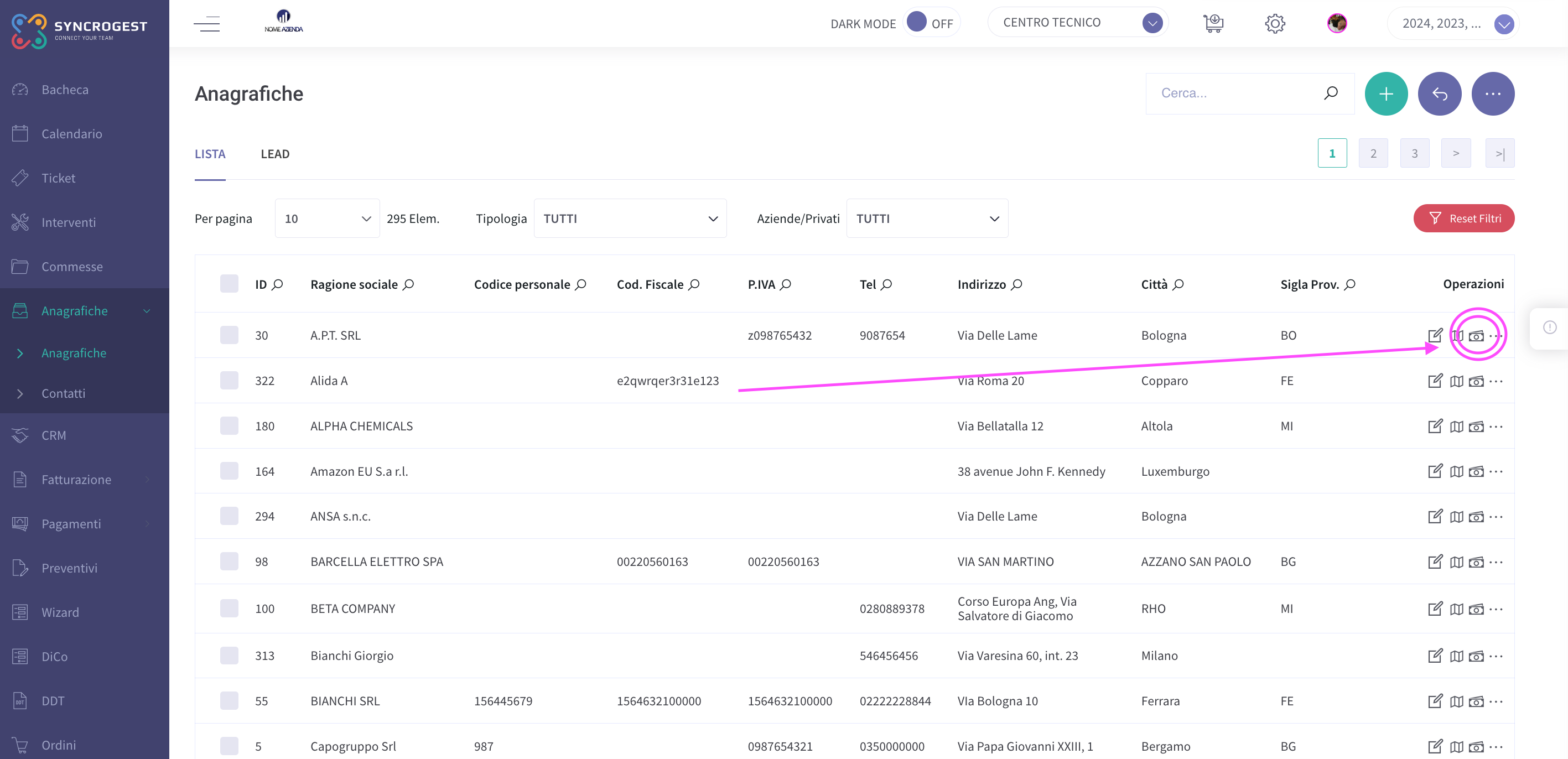Open the shopping cart icon in header
This screenshot has width=1568, height=759.
click(x=1213, y=24)
